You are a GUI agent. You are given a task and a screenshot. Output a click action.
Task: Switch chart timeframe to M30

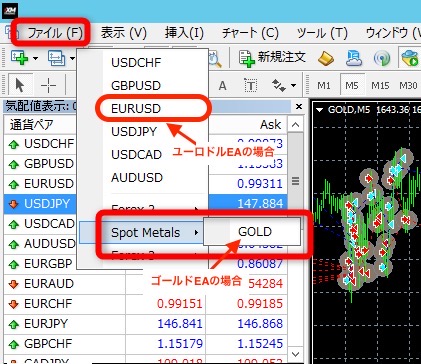click(408, 86)
